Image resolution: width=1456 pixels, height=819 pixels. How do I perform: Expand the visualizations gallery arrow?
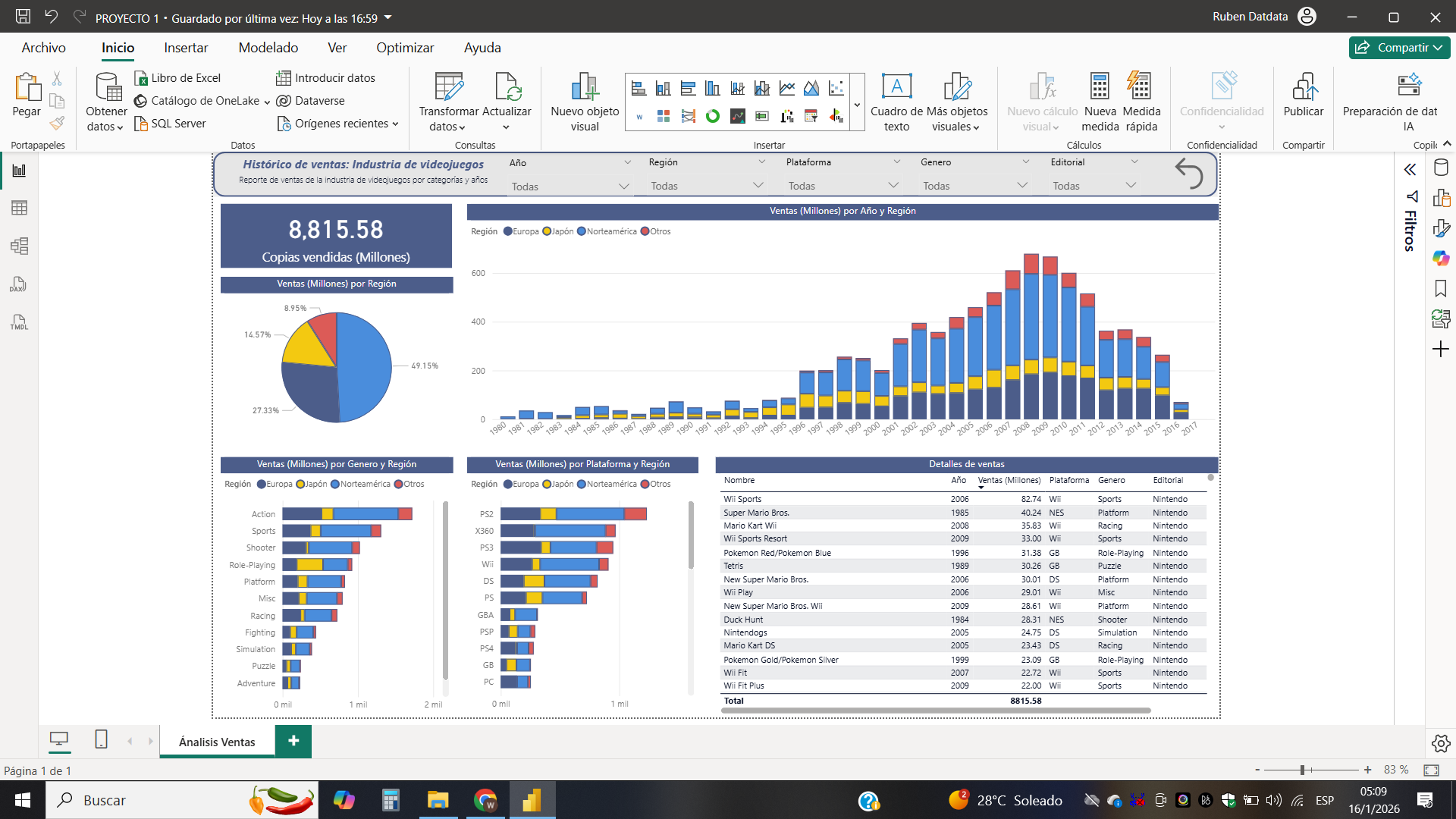tap(858, 105)
